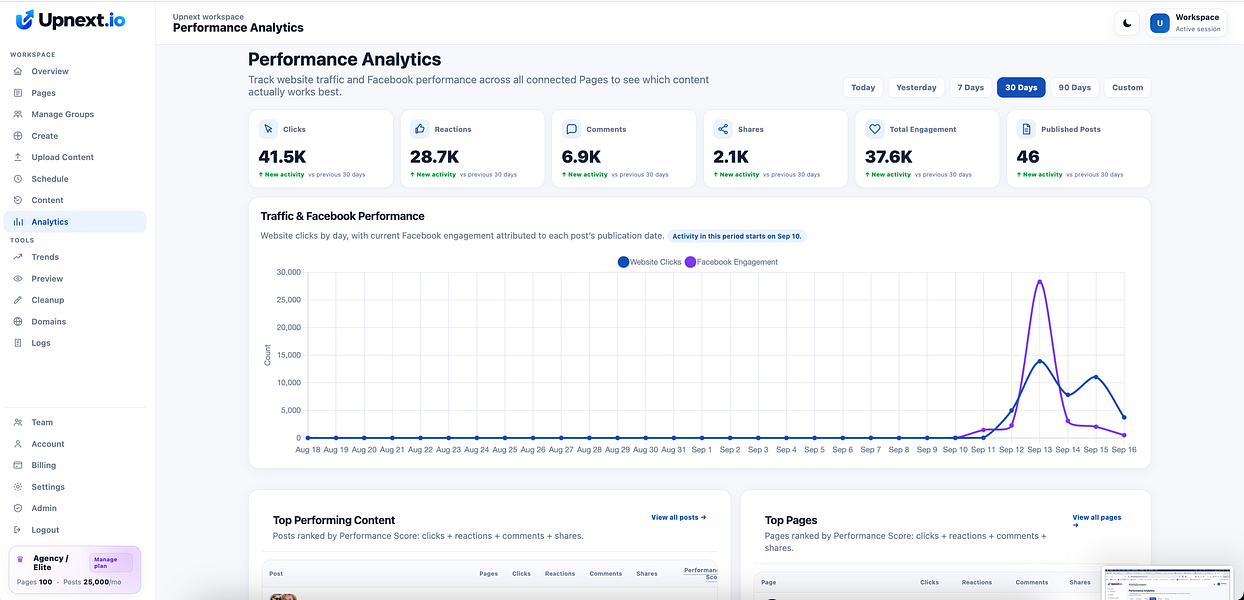Click the Comments speech-bubble icon
Screen dimensions: 1244x600
[571, 129]
